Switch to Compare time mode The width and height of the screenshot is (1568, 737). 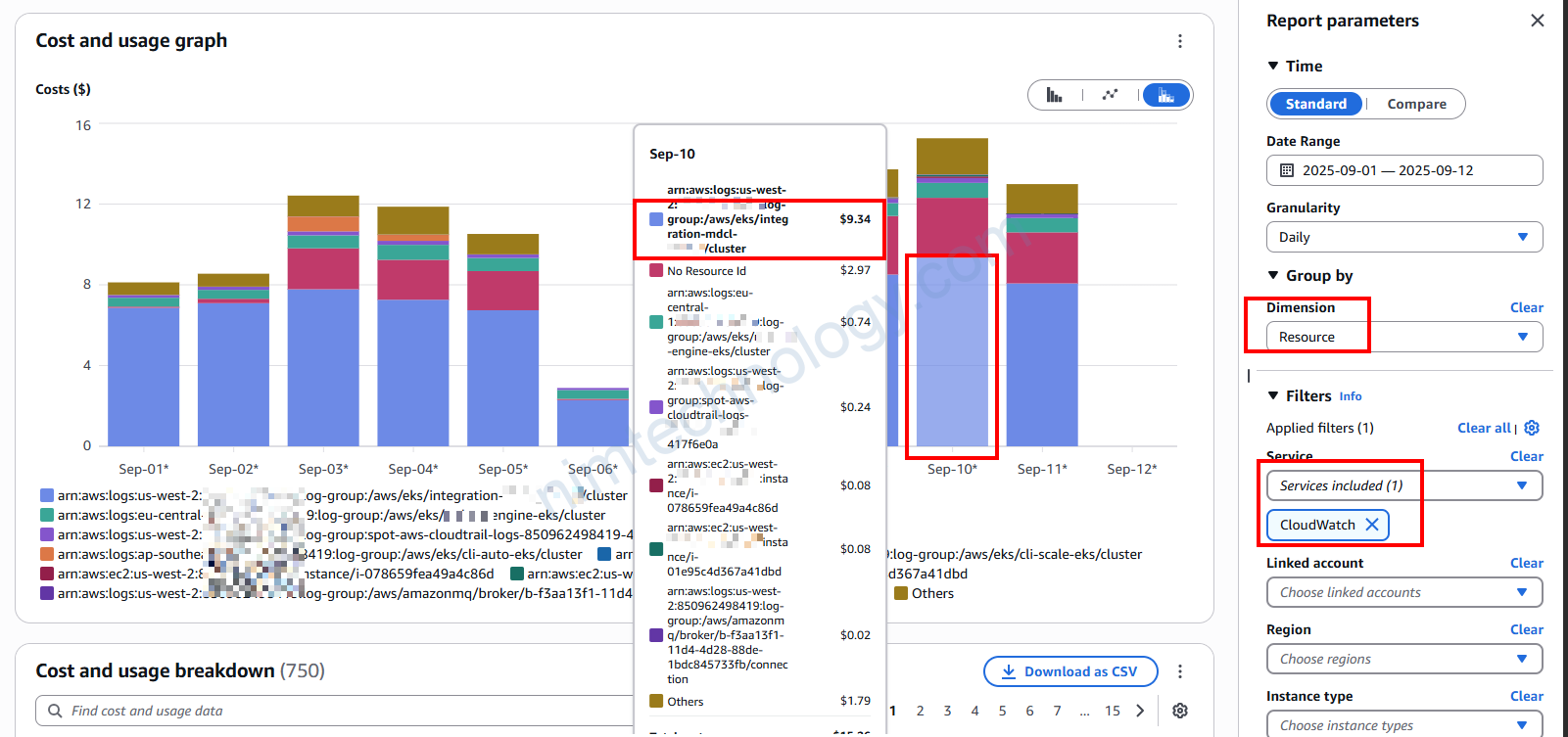click(x=1416, y=104)
